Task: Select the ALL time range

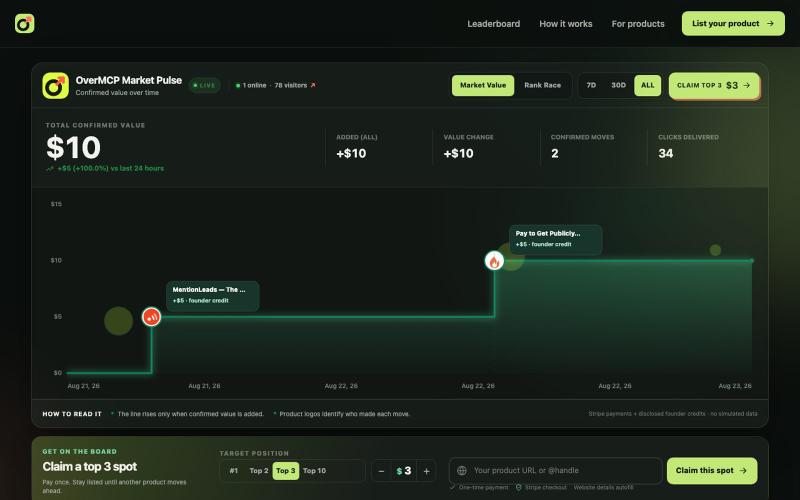Action: tap(647, 85)
